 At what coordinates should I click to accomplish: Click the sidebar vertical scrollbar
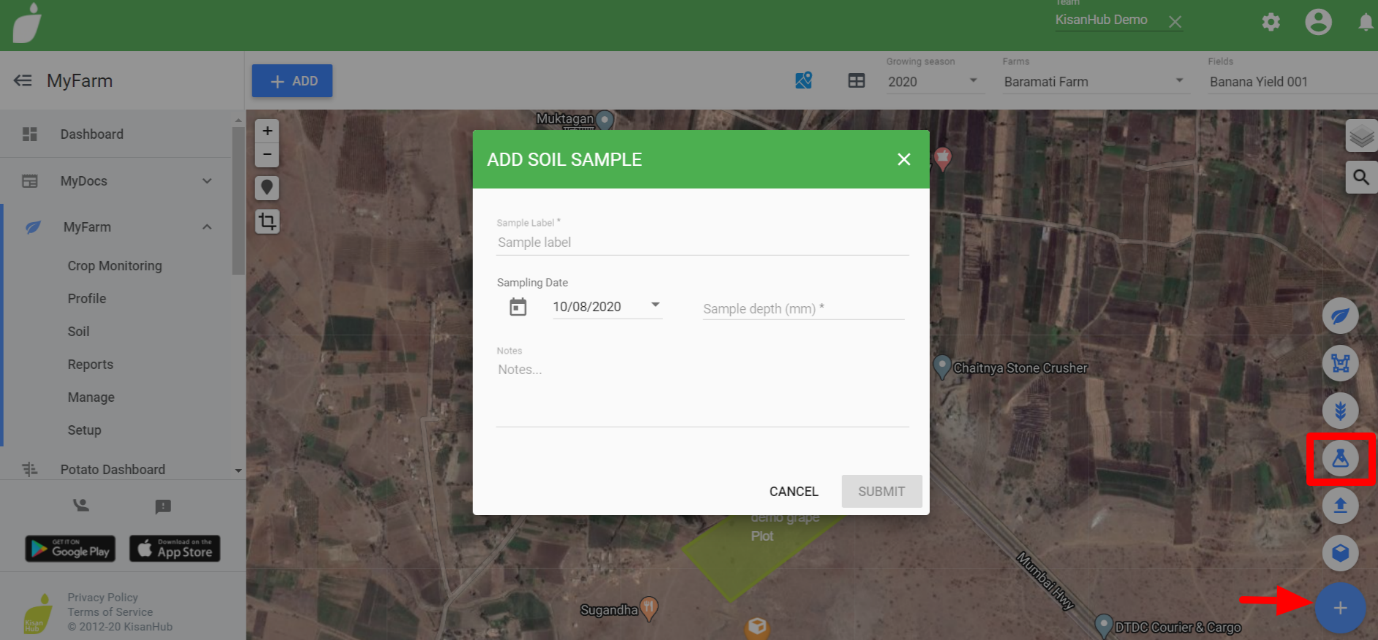point(238,200)
